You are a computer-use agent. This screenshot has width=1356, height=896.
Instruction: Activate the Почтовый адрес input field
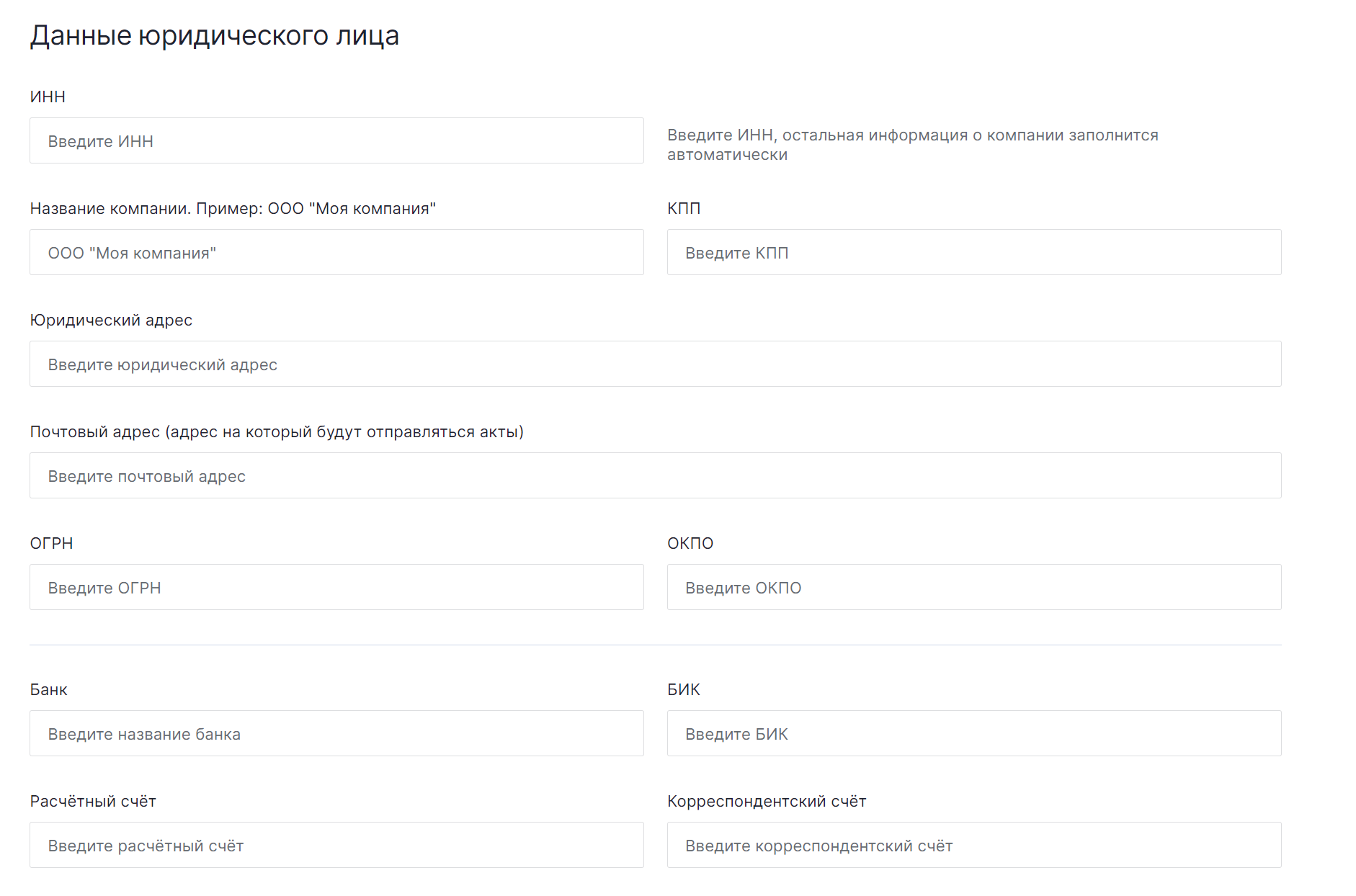tap(656, 475)
